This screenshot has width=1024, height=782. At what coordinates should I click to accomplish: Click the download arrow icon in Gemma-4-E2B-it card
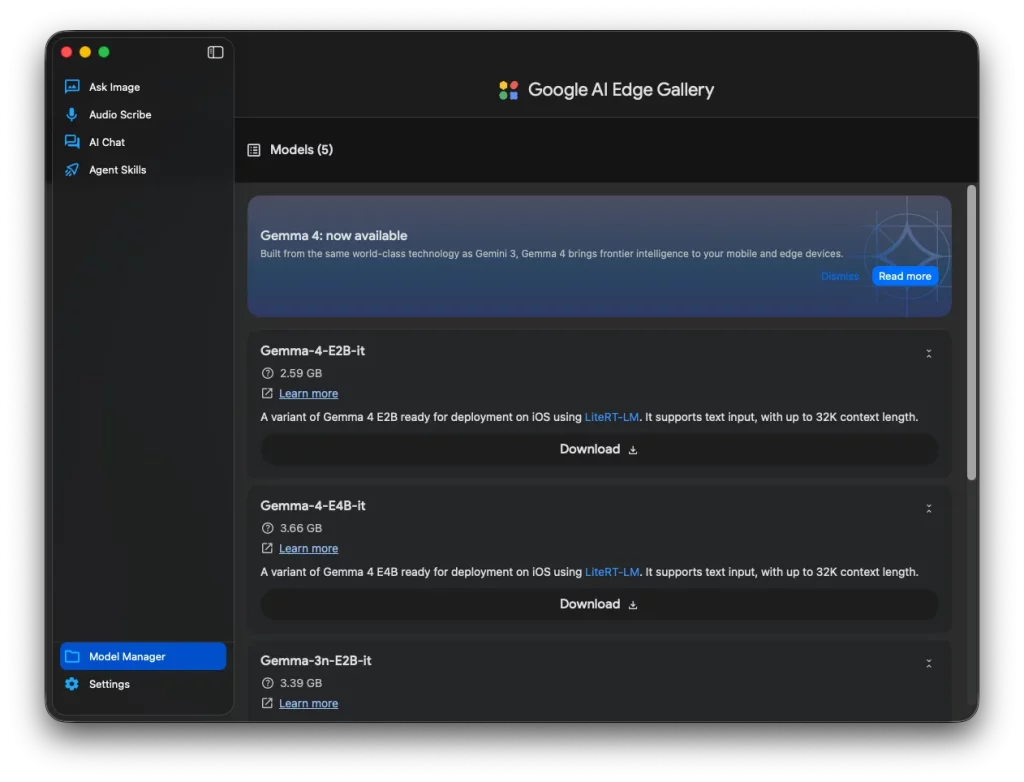pos(633,450)
